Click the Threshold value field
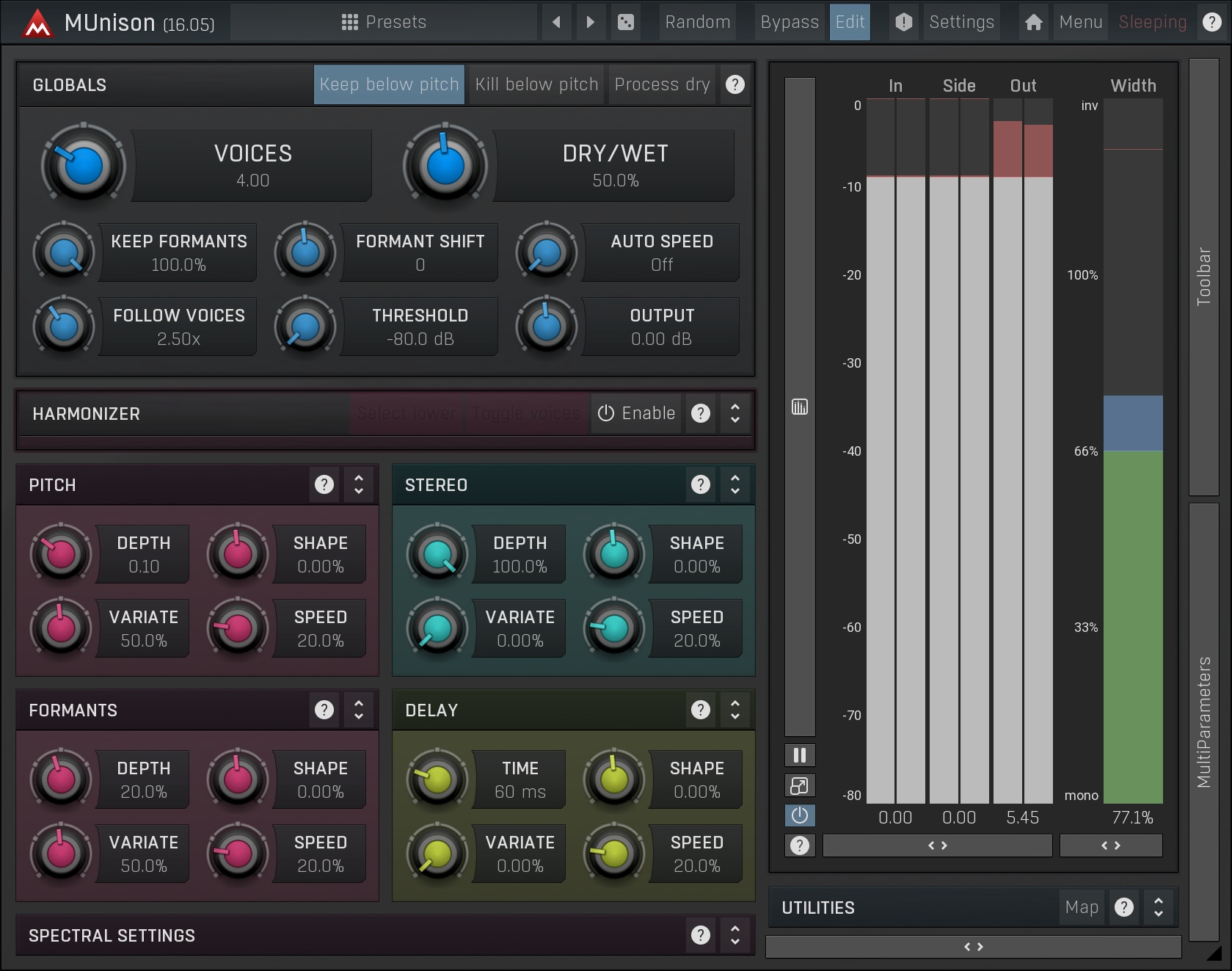Screen dimensions: 1232x971 click(420, 327)
